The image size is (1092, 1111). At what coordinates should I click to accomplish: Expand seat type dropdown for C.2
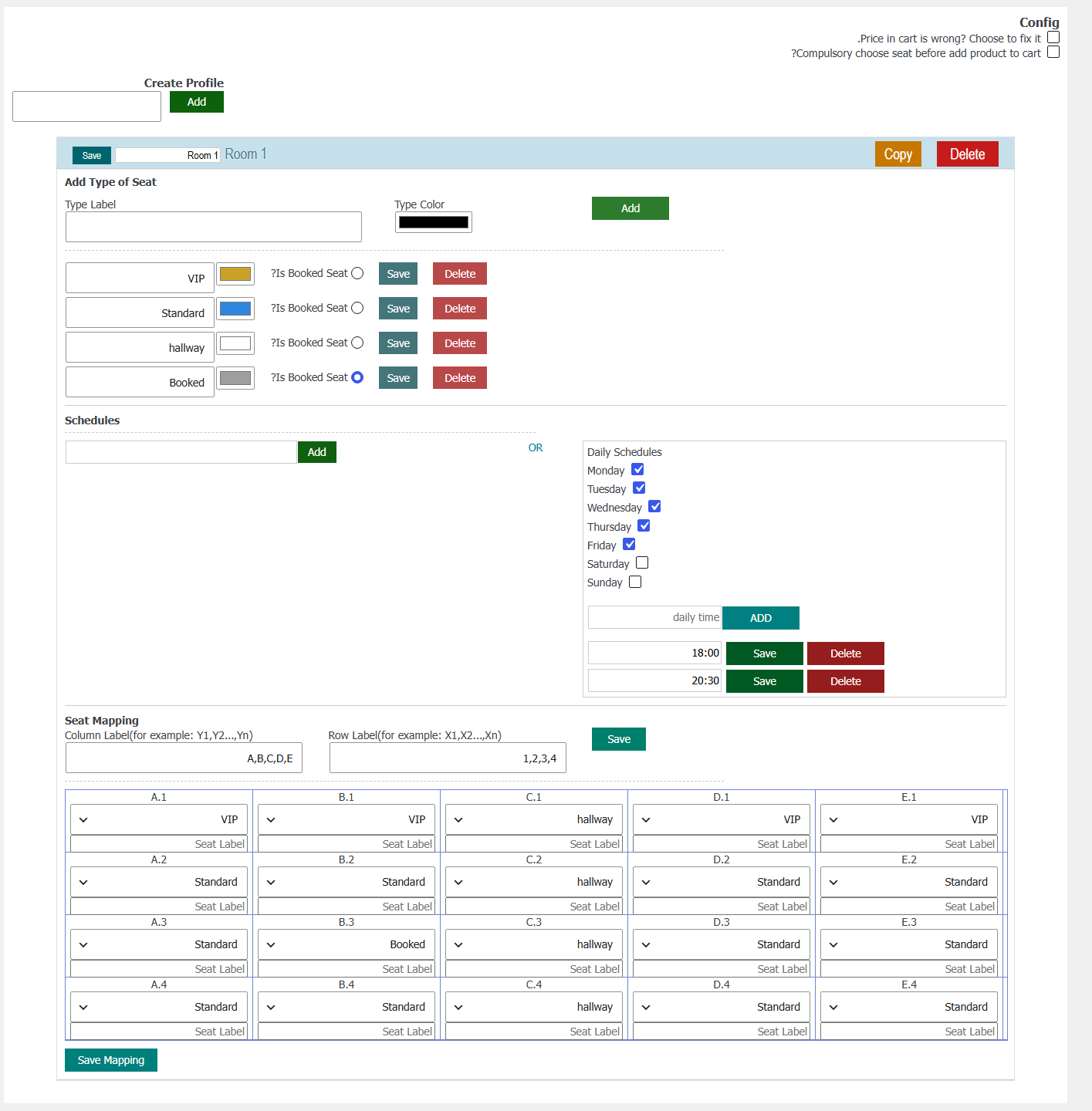pyautogui.click(x=534, y=882)
